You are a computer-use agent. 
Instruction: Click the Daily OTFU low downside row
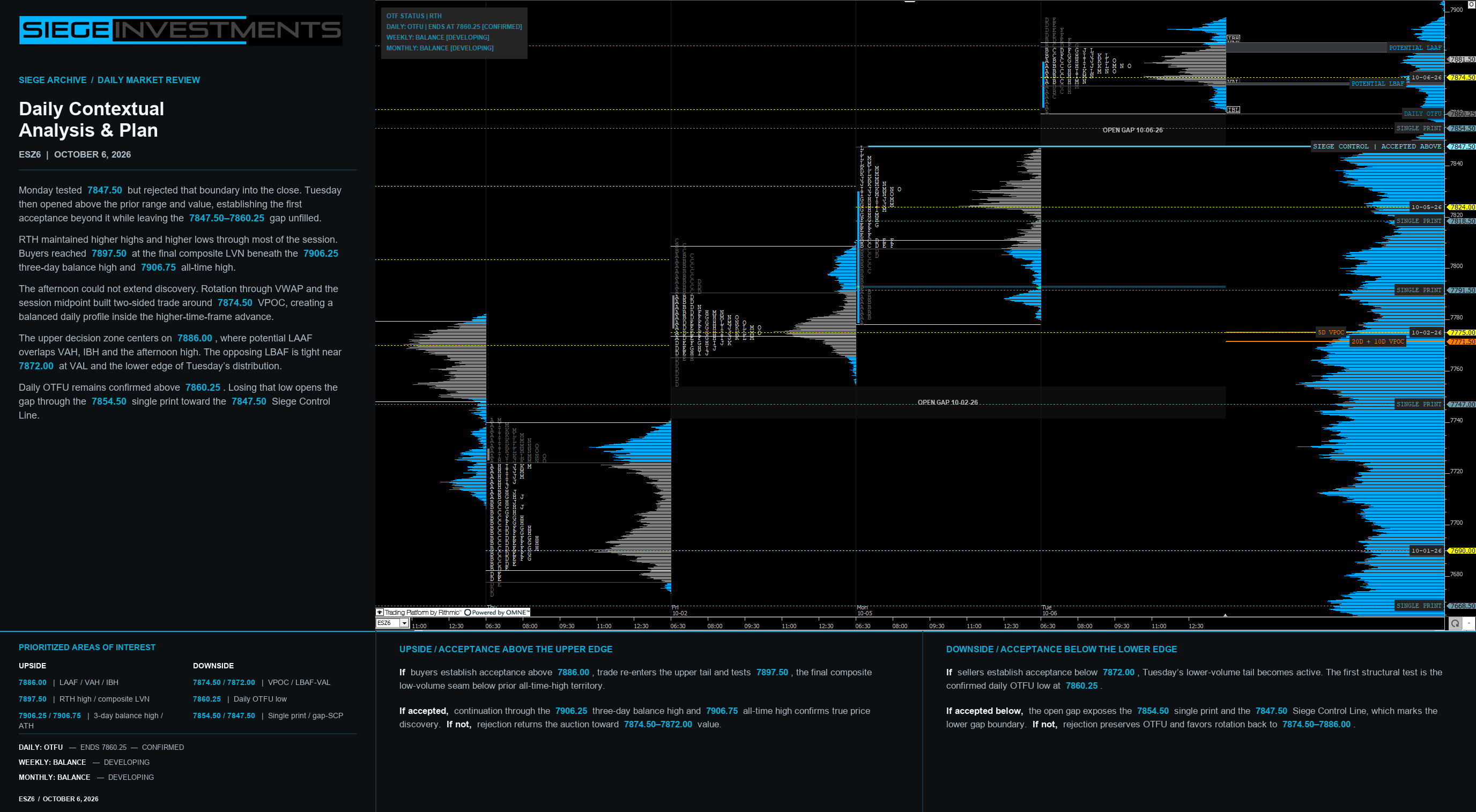pos(240,699)
